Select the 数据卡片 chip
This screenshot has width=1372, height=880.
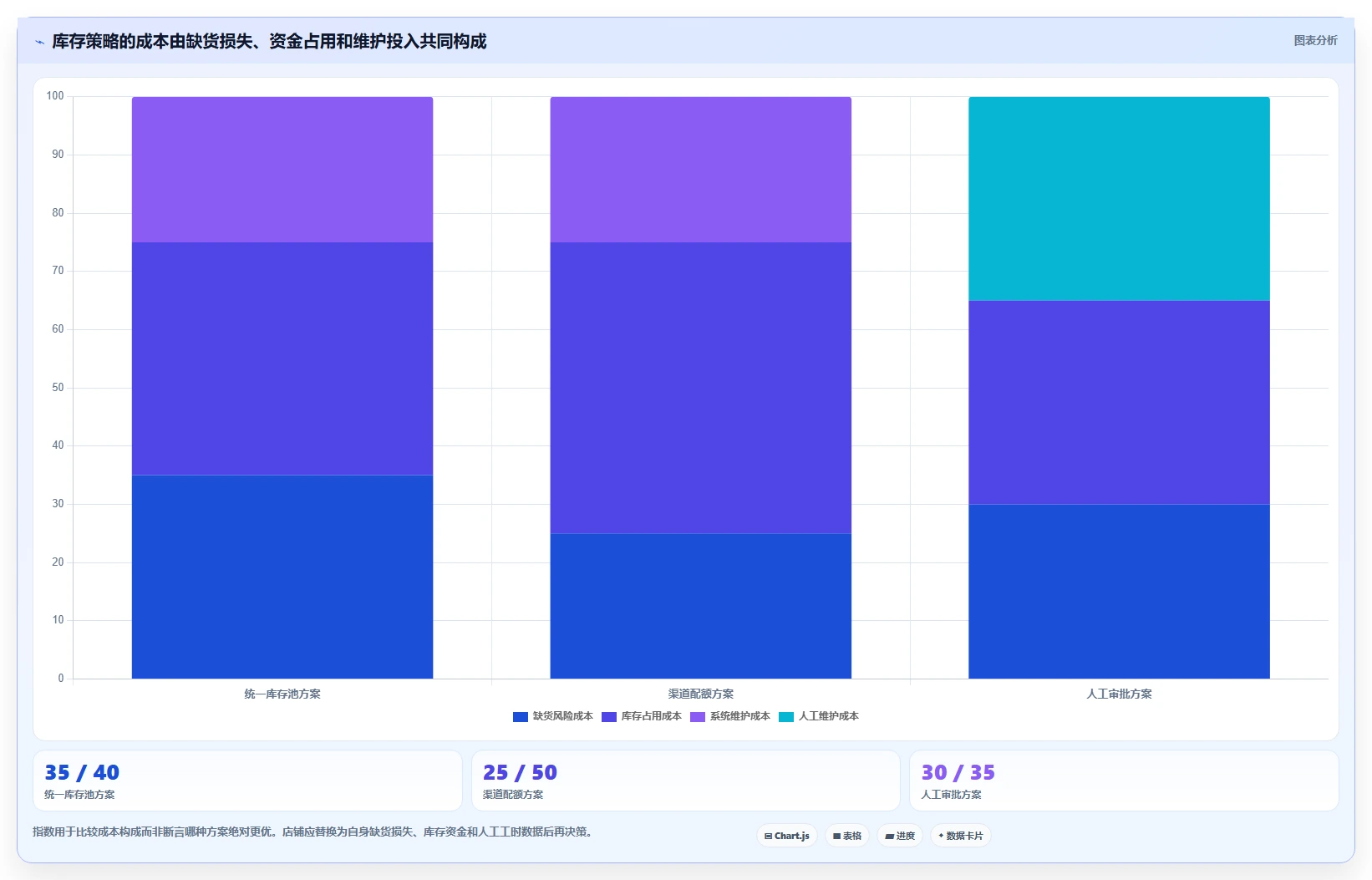(960, 836)
